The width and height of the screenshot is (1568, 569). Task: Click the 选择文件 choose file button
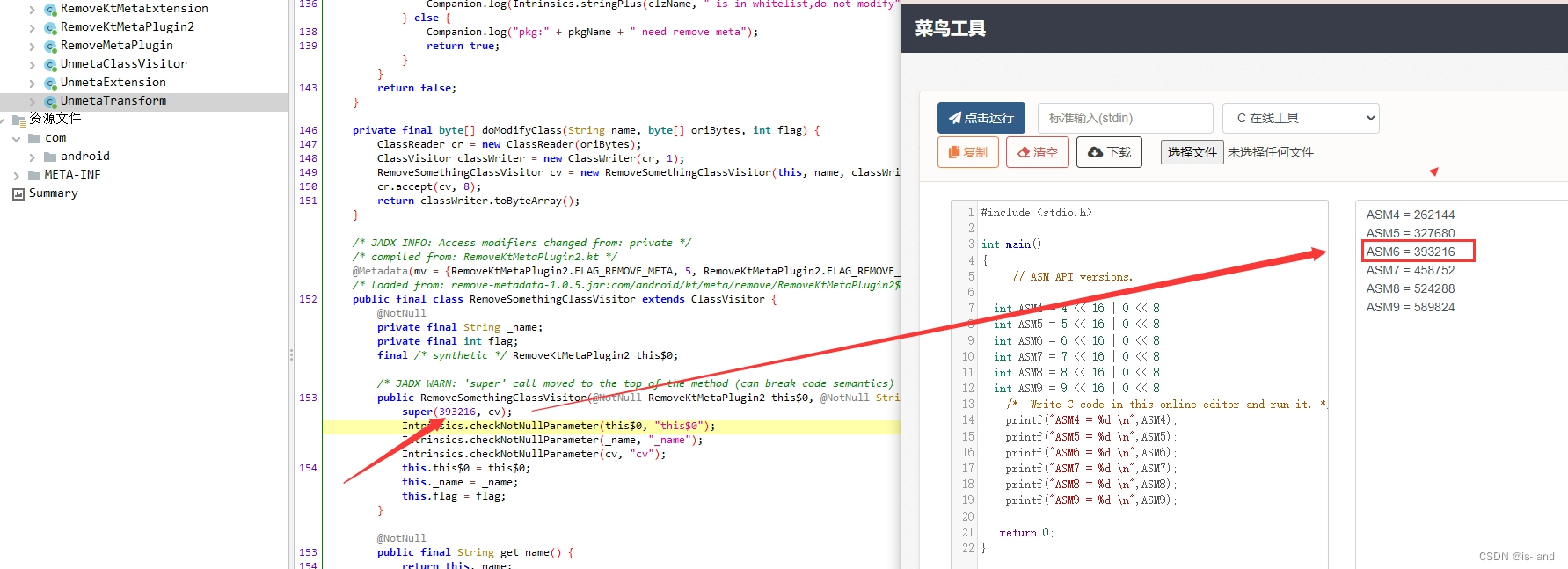(x=1192, y=152)
